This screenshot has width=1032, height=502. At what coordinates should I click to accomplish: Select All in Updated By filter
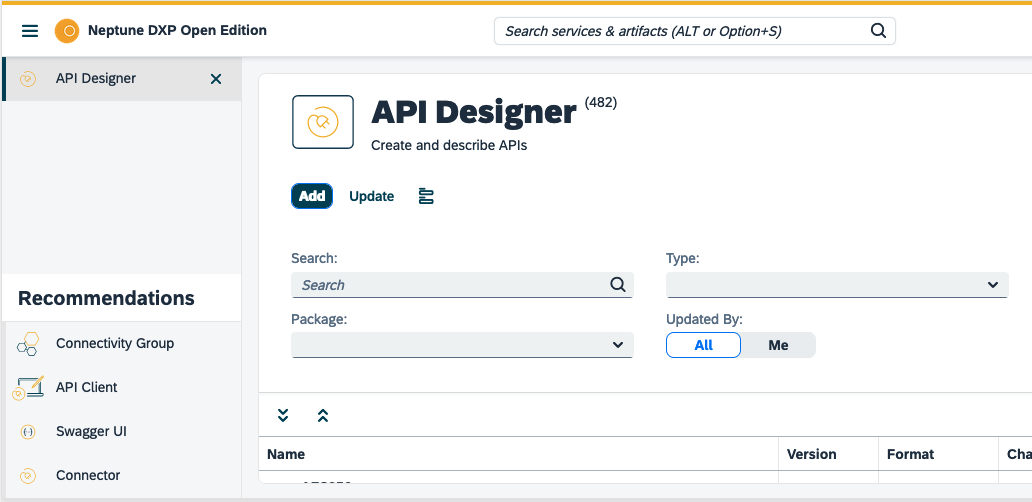click(x=704, y=345)
